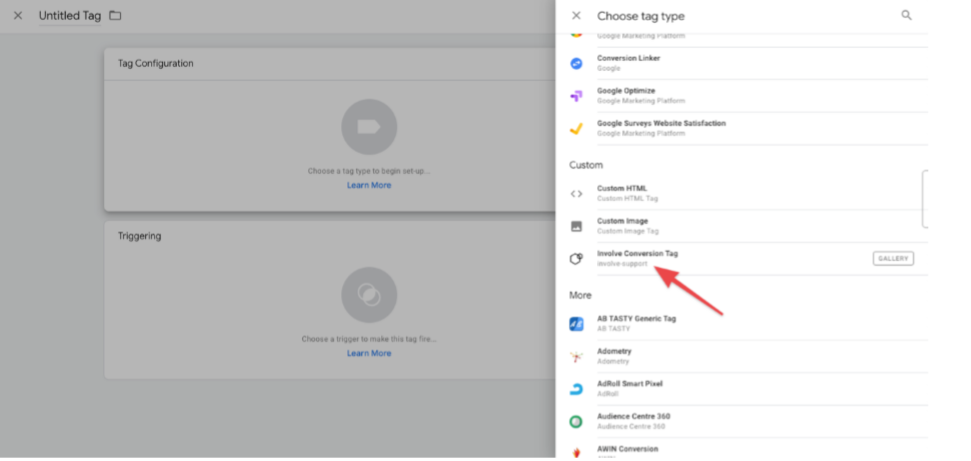
Task: Select AWIN Conversion tag type
Action: tap(748, 449)
